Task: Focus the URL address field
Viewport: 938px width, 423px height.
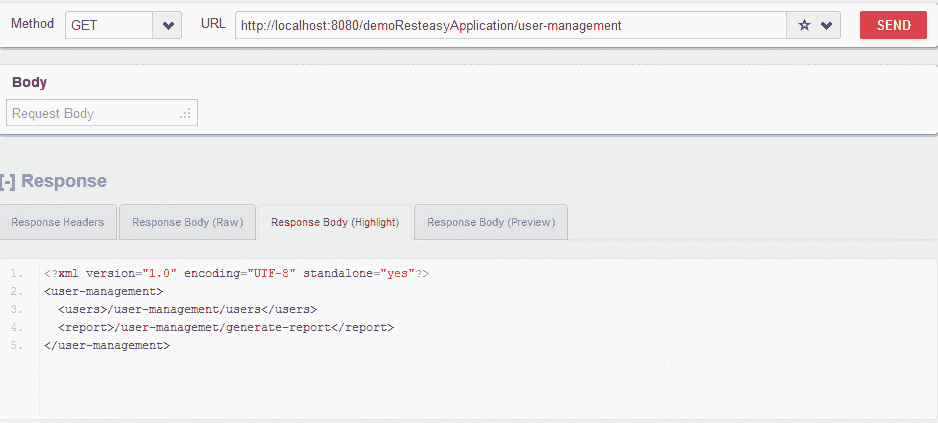Action: coord(510,26)
